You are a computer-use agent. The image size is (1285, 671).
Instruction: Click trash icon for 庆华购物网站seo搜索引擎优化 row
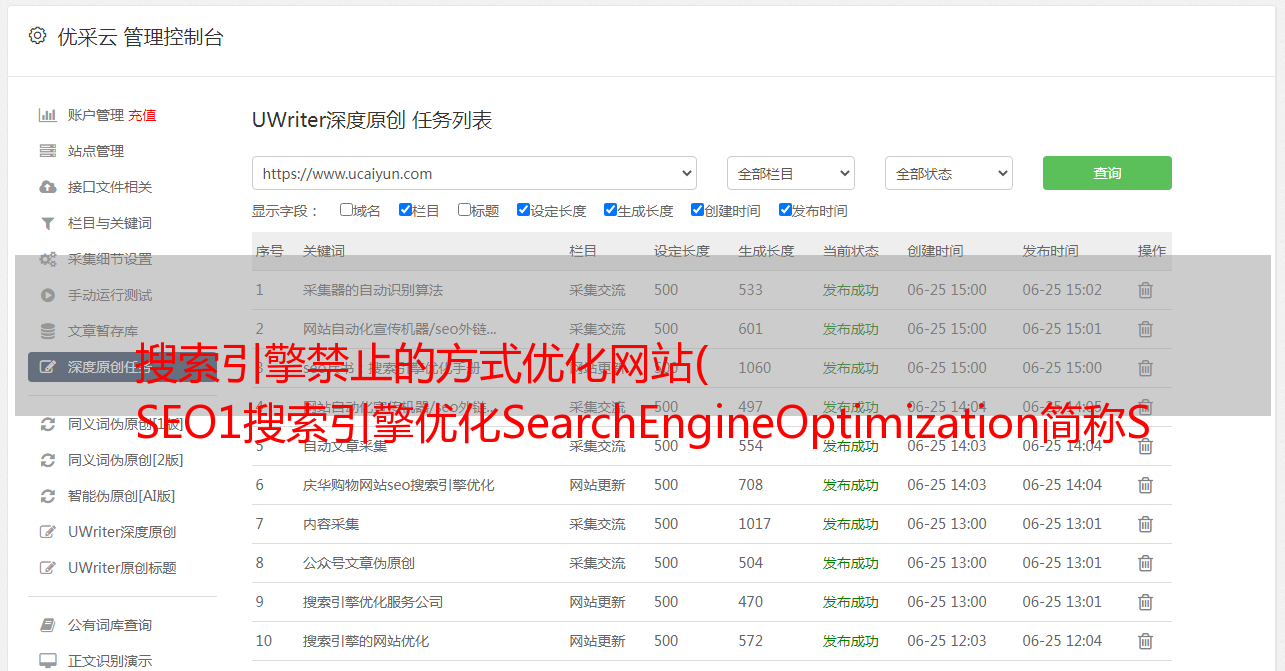click(1145, 485)
